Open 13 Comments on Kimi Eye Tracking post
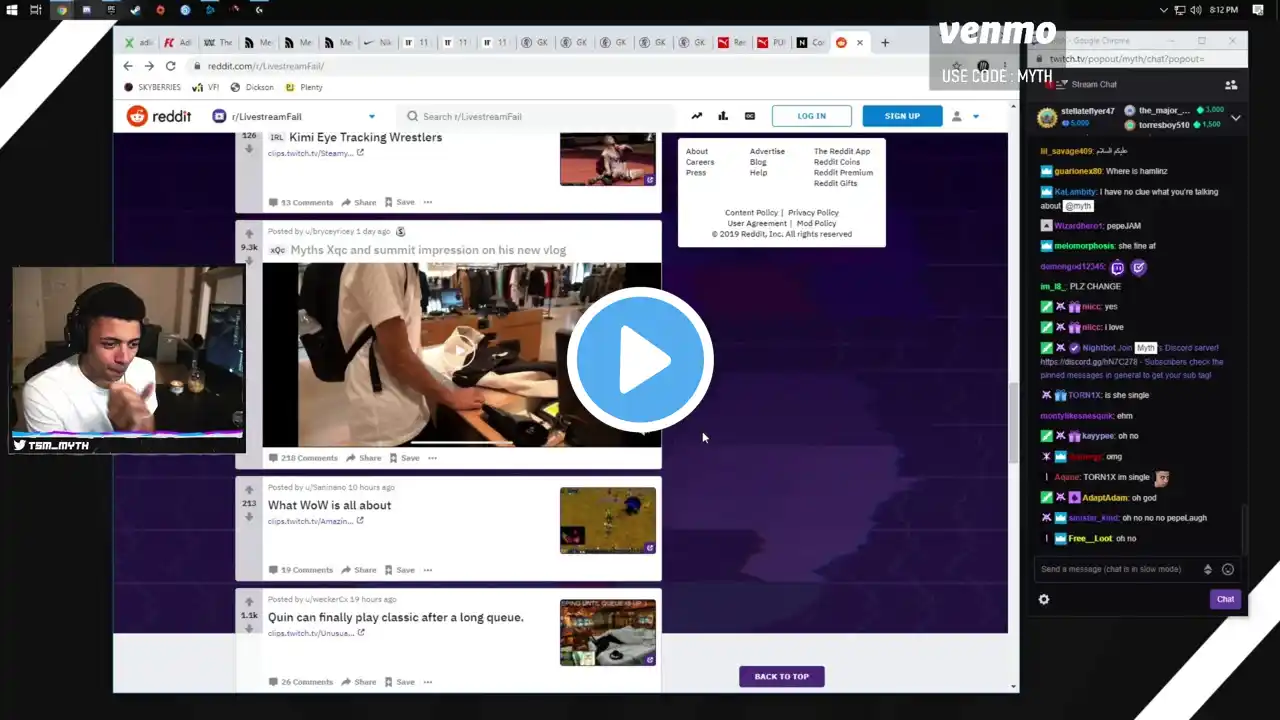 [x=301, y=202]
